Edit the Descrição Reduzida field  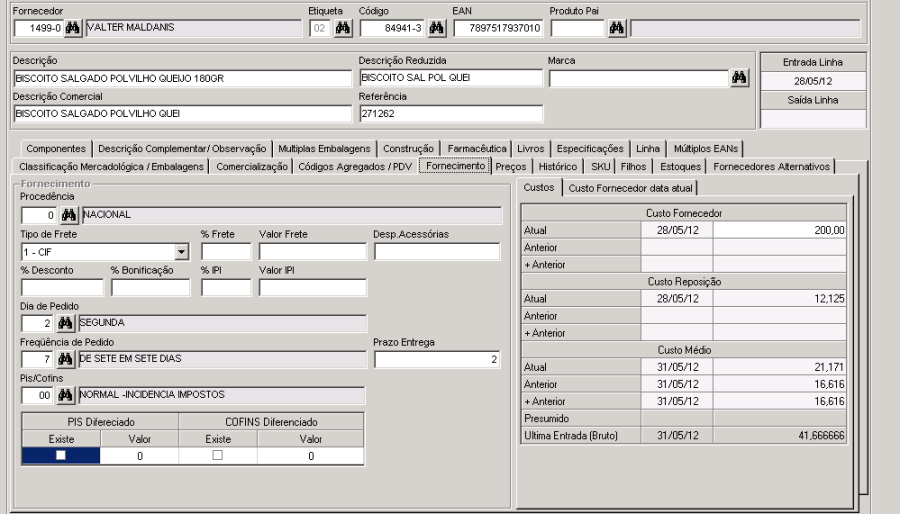tap(451, 77)
